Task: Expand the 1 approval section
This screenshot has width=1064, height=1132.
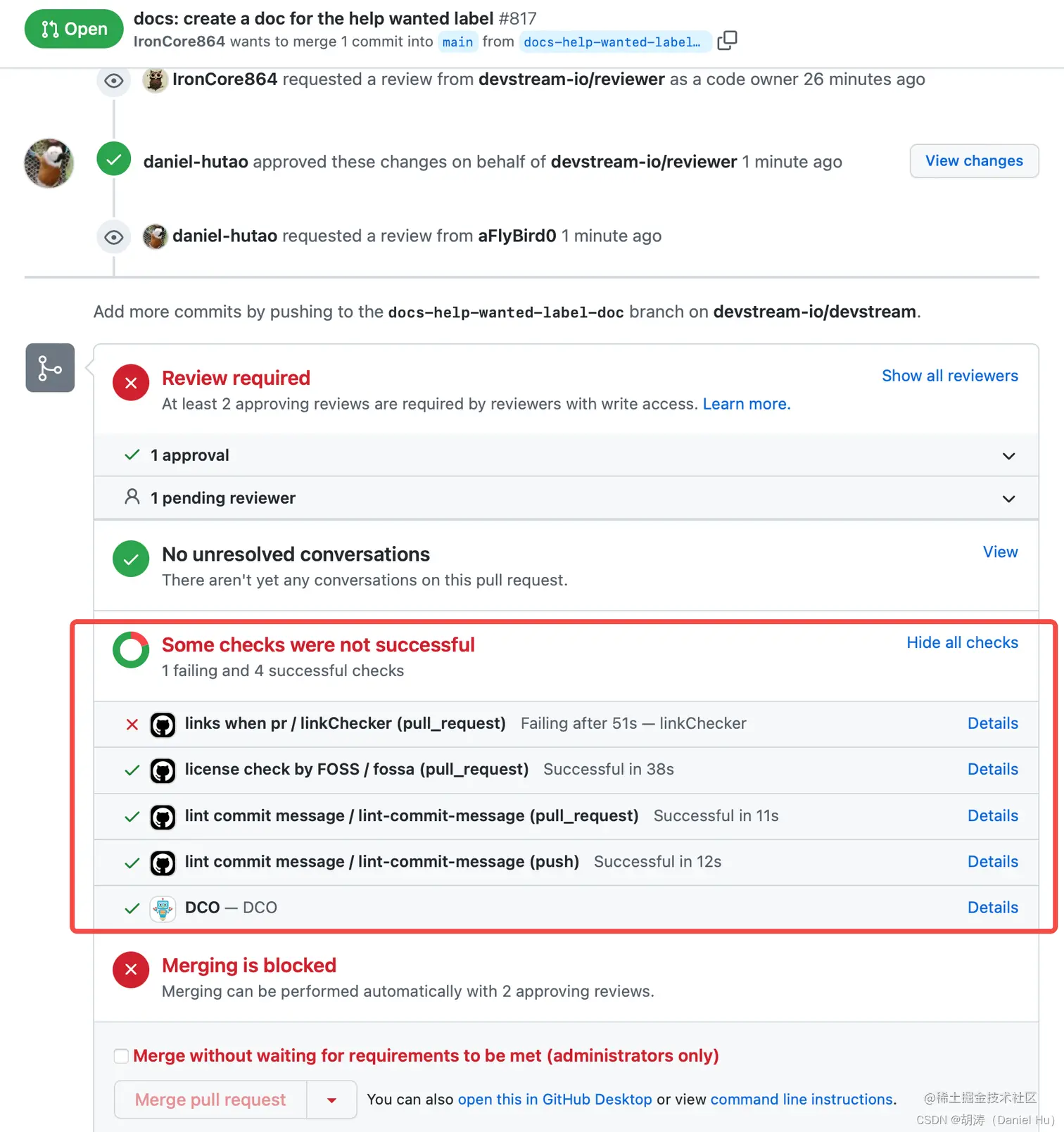Action: pos(1008,455)
